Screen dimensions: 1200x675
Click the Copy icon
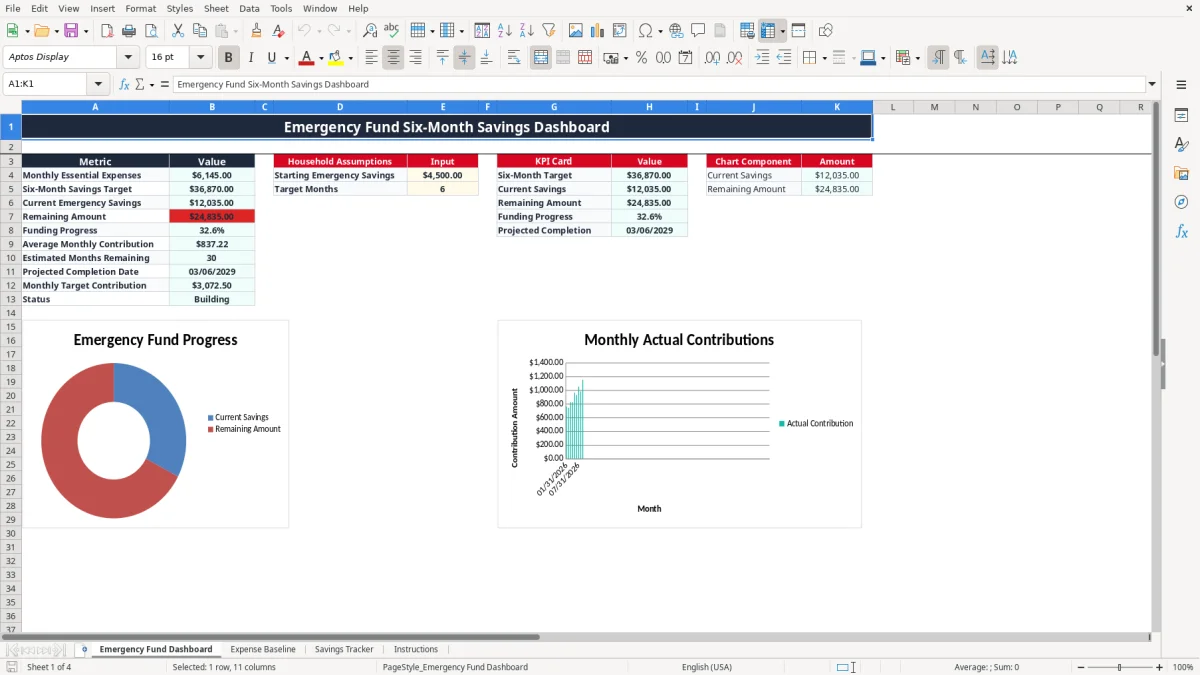[x=200, y=31]
